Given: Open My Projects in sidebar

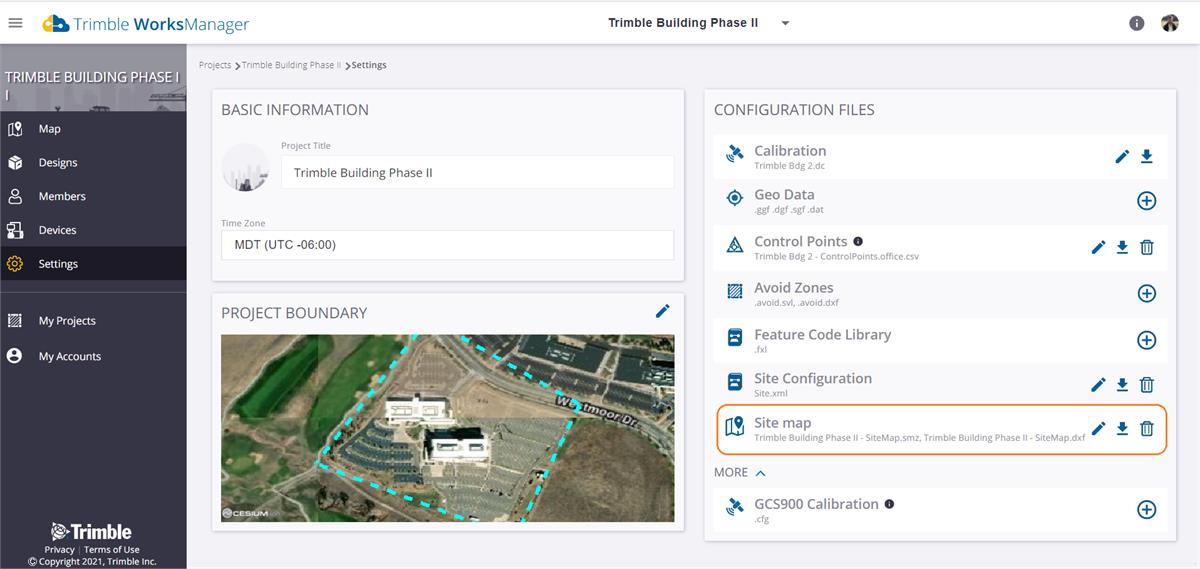Looking at the screenshot, I should coord(93,321).
